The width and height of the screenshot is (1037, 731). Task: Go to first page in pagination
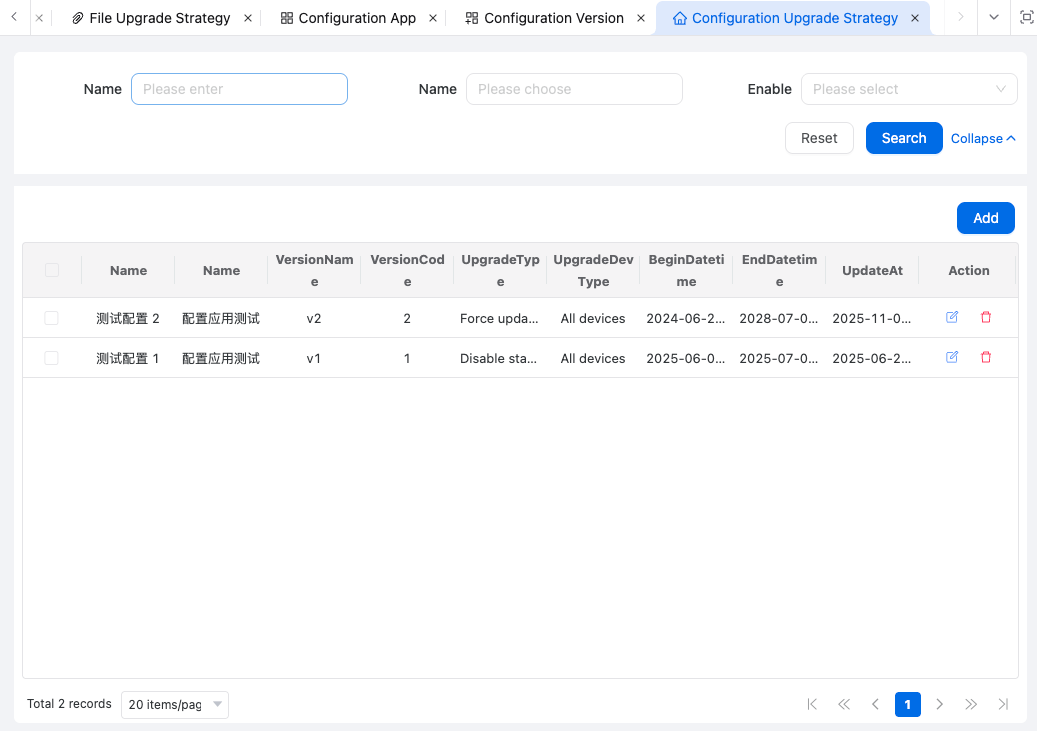pyautogui.click(x=812, y=704)
